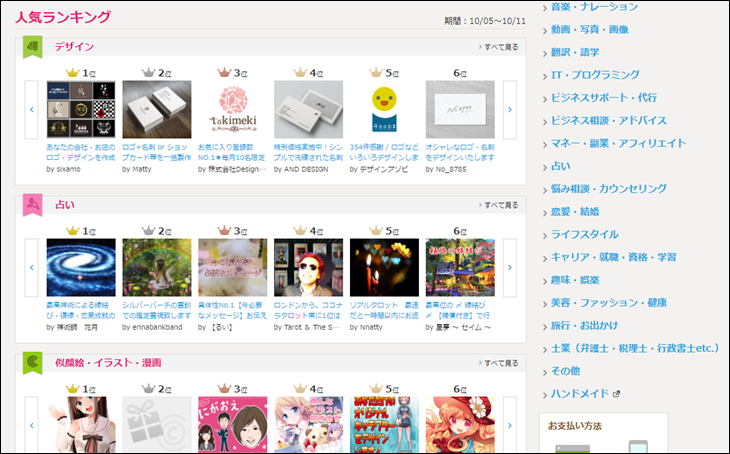The image size is (730, 454).
Task: Open AND DESIGN business card thumbnail
Action: tap(309, 109)
